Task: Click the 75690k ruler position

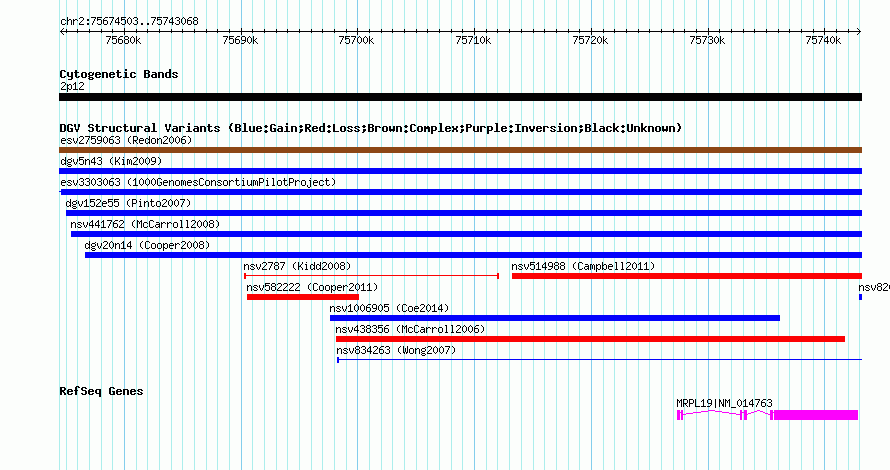Action: point(241,40)
